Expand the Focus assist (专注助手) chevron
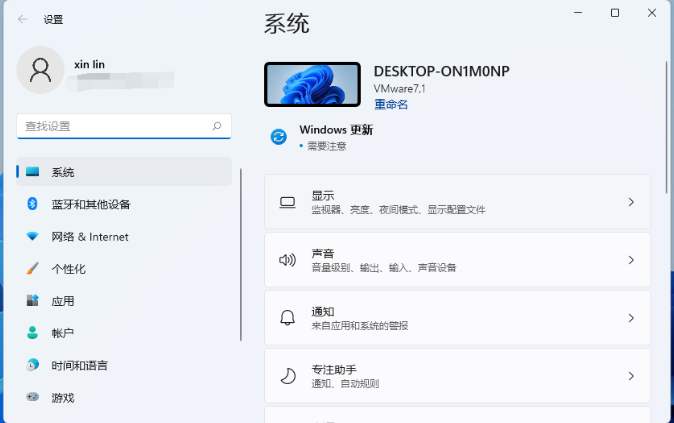The width and height of the screenshot is (674, 423). pos(631,376)
